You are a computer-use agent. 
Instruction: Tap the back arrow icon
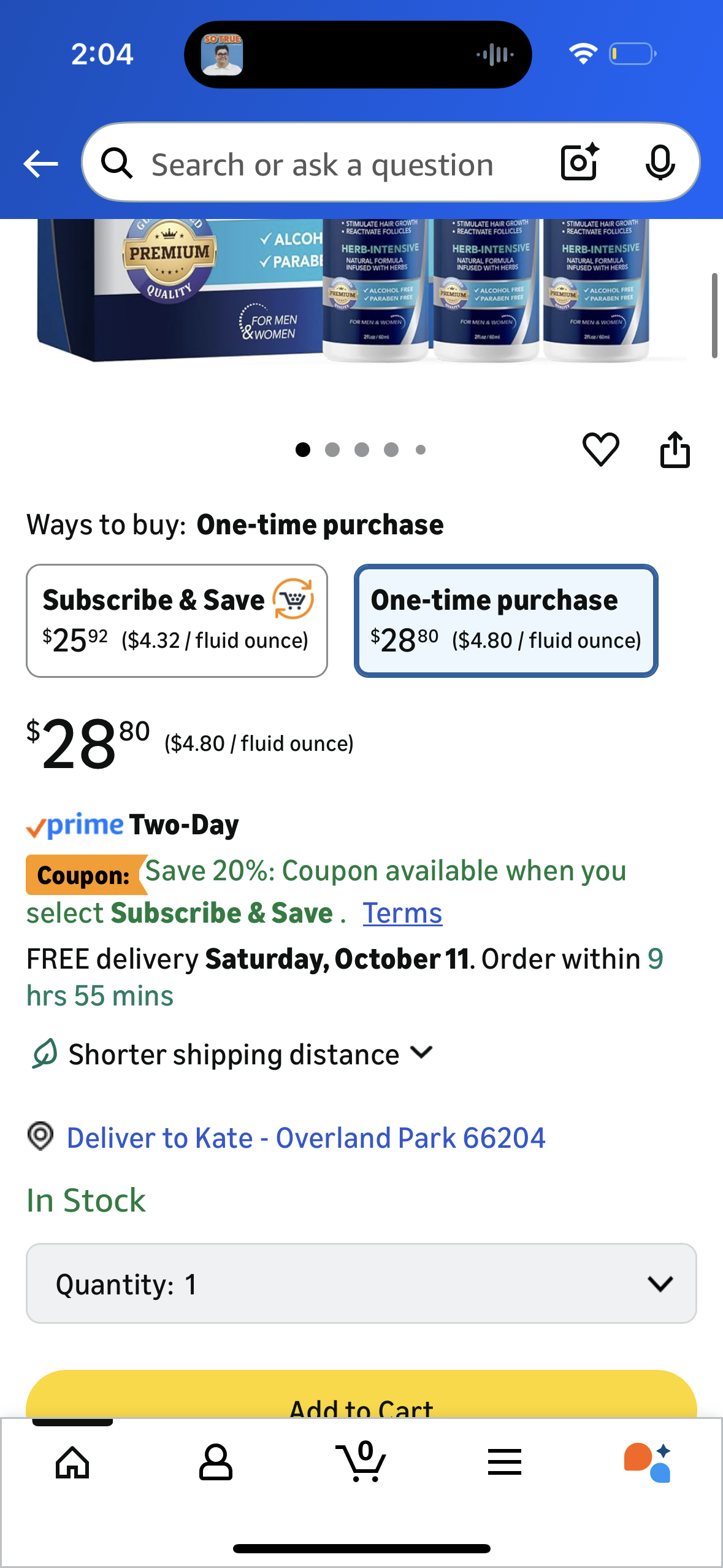(40, 164)
